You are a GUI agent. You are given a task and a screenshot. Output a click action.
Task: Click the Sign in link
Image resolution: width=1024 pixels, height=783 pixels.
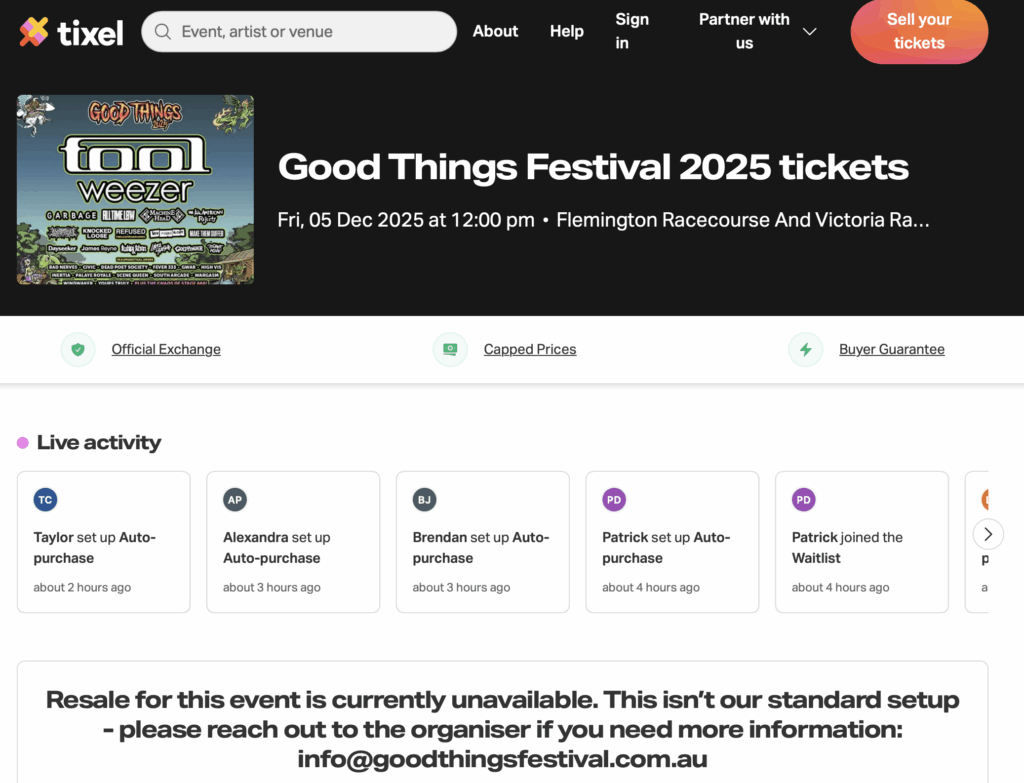click(x=631, y=31)
